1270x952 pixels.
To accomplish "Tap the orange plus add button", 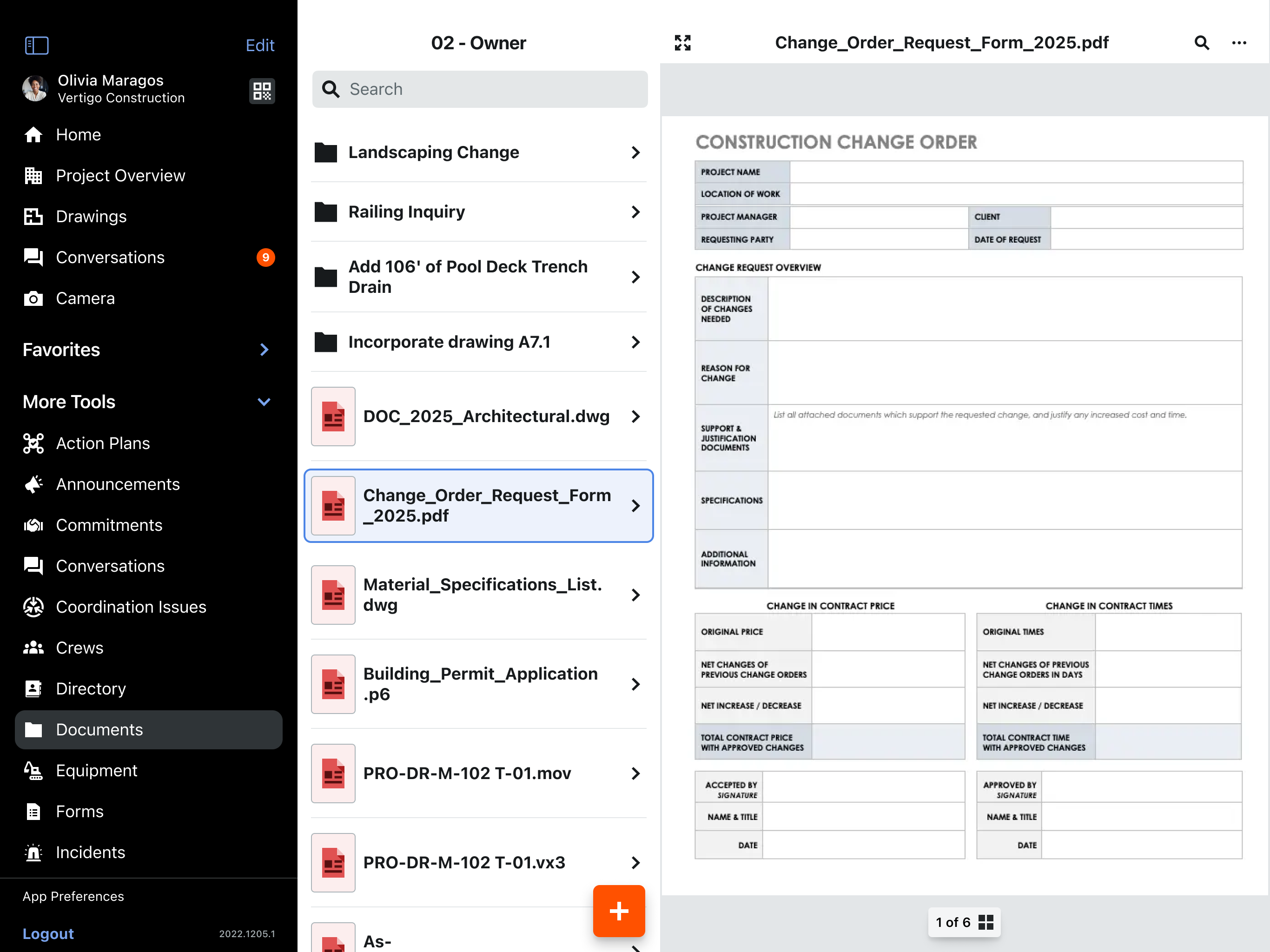I will point(618,911).
